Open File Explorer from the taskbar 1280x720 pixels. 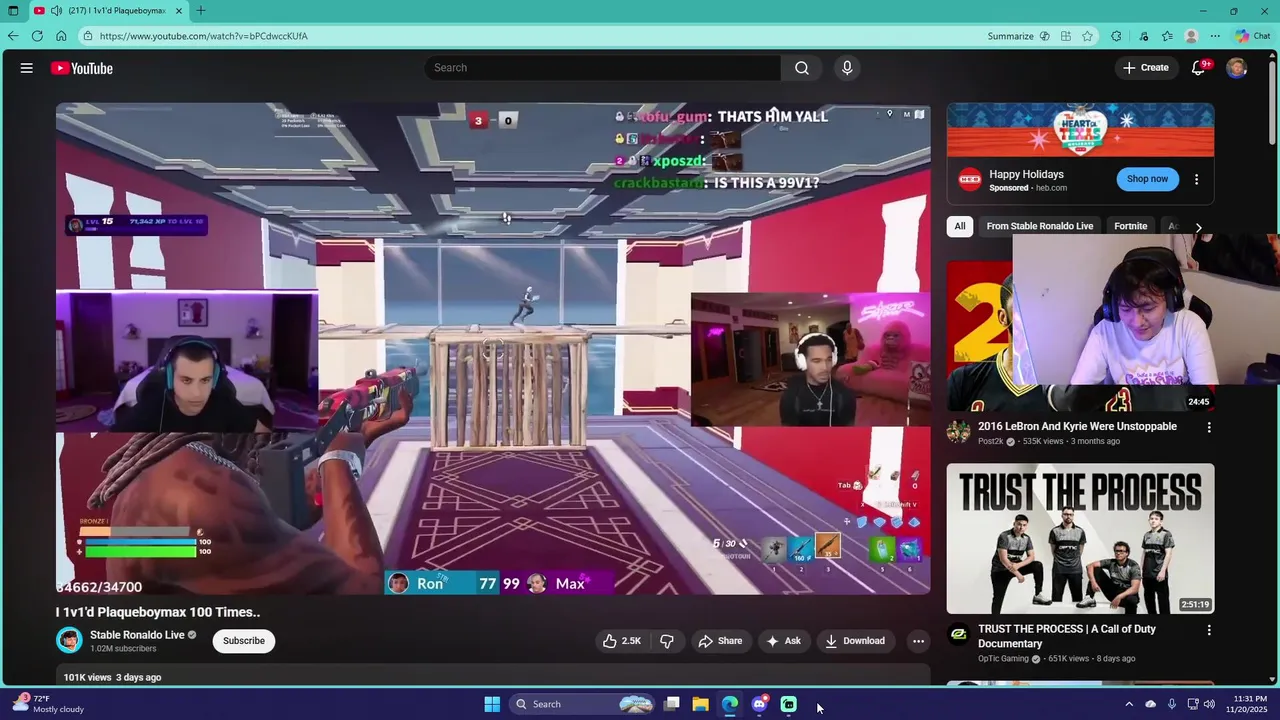[701, 704]
